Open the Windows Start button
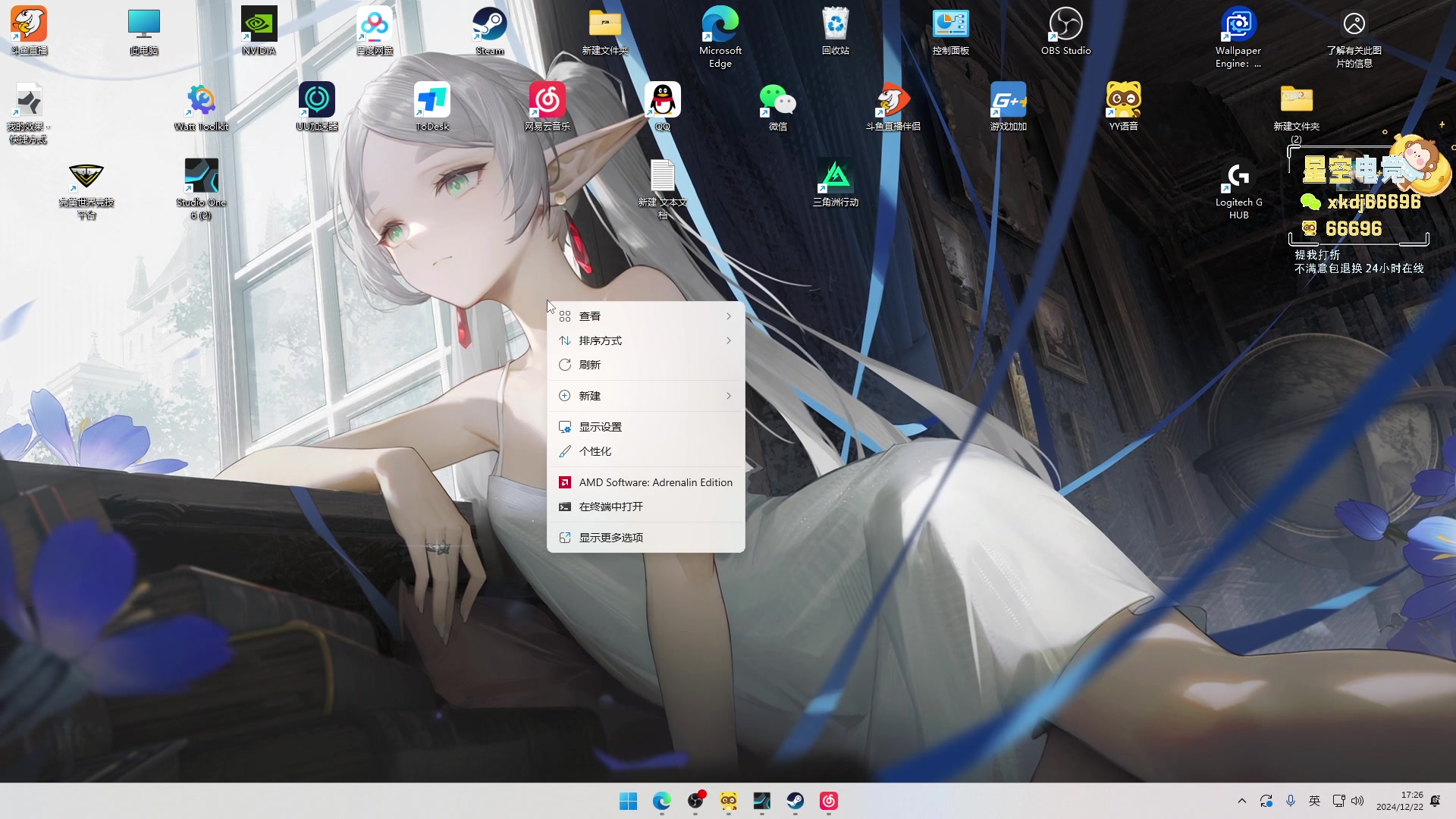Viewport: 1456px width, 819px height. (x=629, y=801)
